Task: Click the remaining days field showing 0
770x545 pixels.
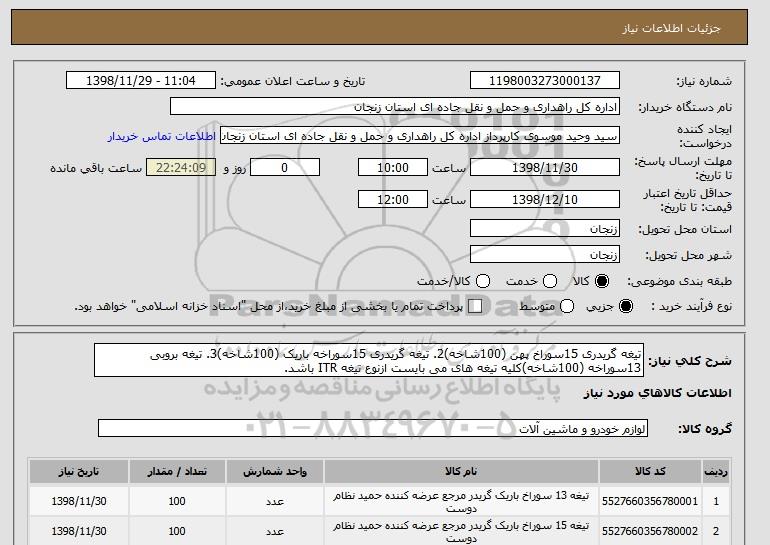Action: [285, 167]
